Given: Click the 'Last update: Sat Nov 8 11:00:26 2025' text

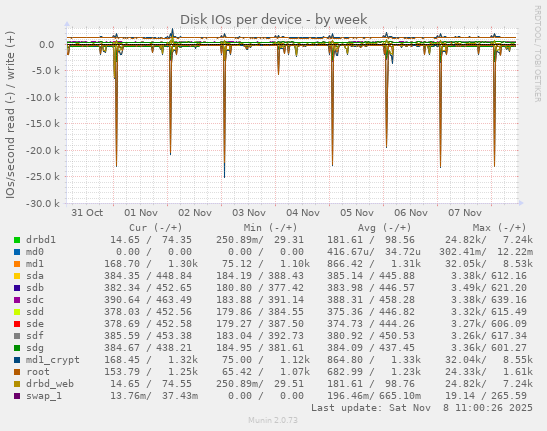Looking at the screenshot, I should pos(422,408).
